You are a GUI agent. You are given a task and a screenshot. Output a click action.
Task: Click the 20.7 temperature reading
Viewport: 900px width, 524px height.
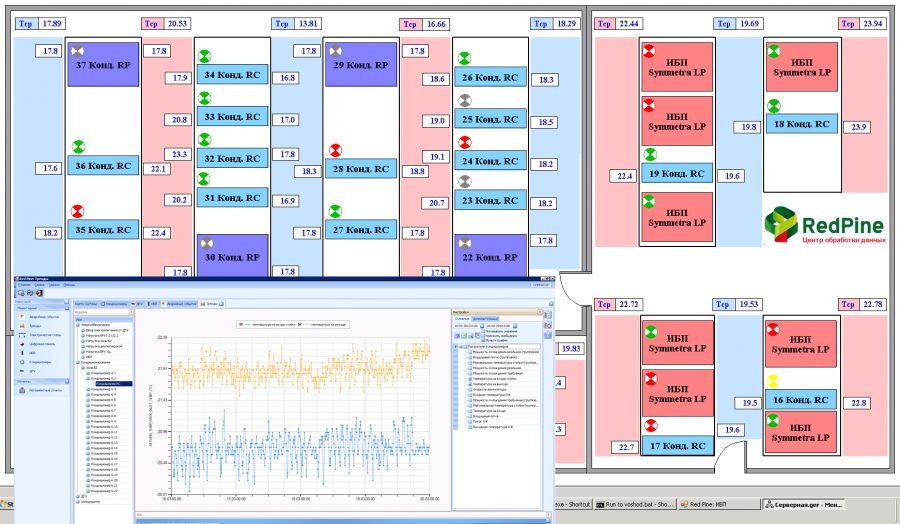tap(436, 202)
